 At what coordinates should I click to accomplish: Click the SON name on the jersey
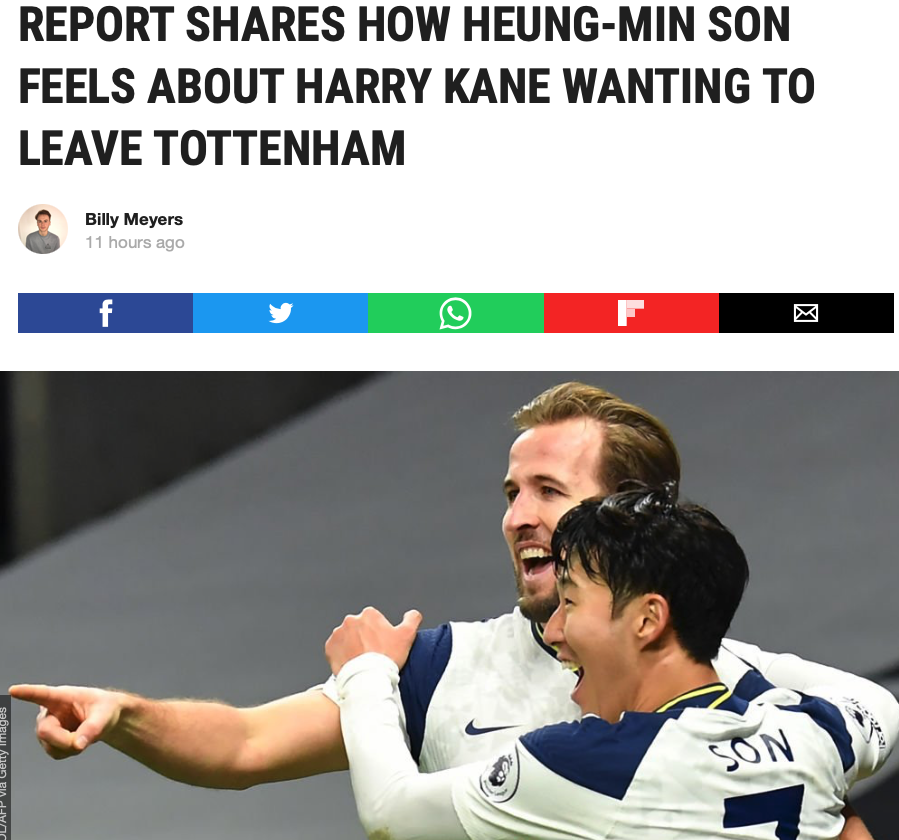coord(751,750)
